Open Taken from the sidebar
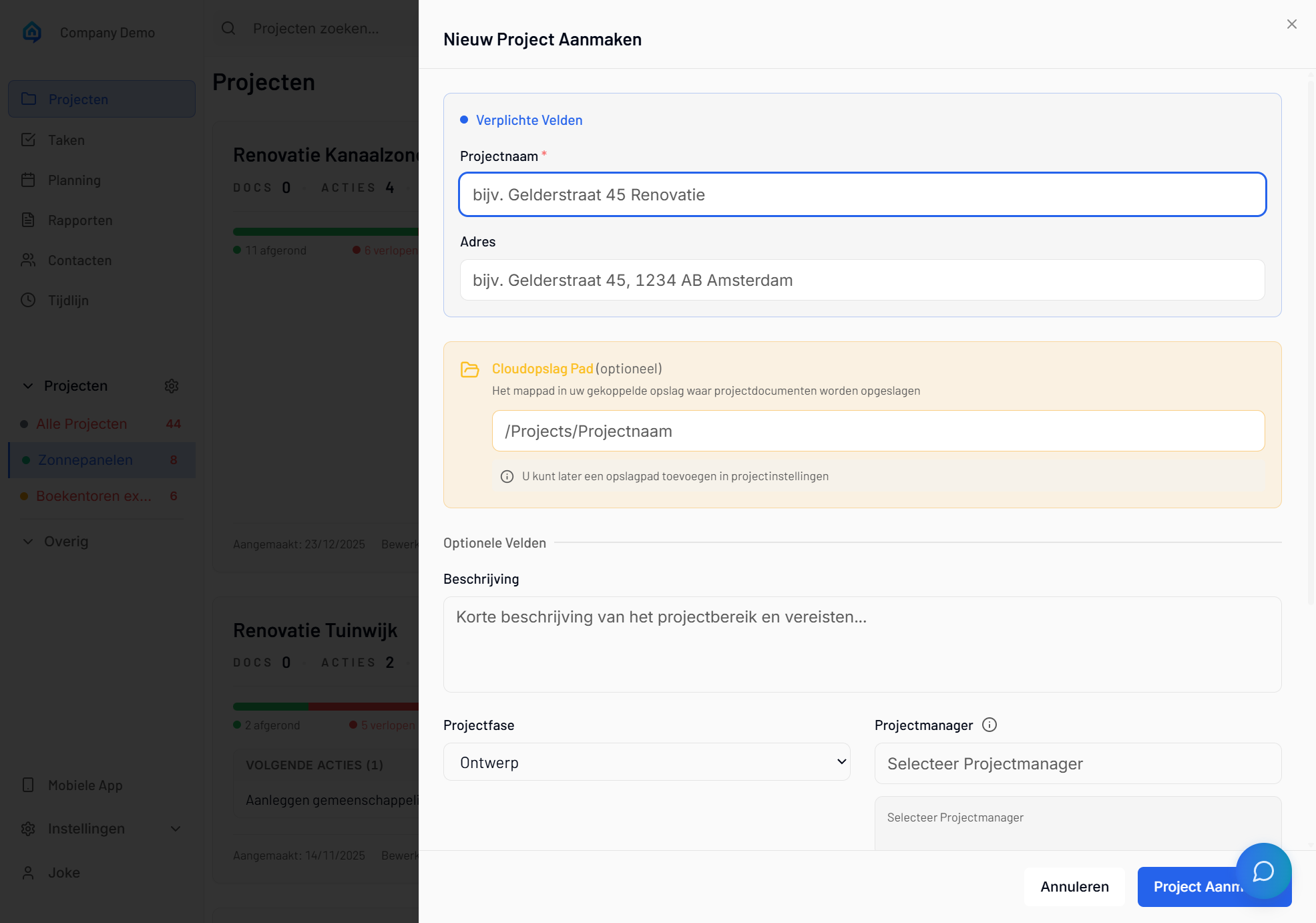1316x923 pixels. tap(66, 140)
